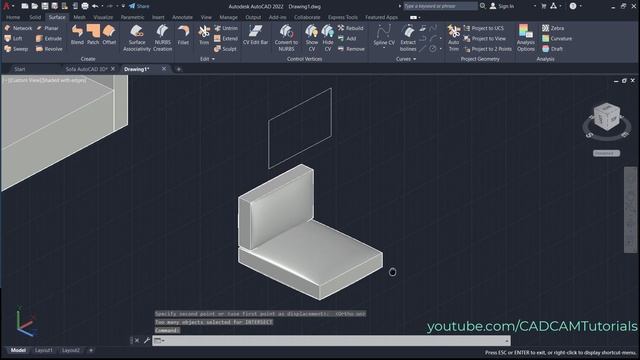Click the Blend surface tool
Image resolution: width=640 pixels, height=360 pixels.
77,34
